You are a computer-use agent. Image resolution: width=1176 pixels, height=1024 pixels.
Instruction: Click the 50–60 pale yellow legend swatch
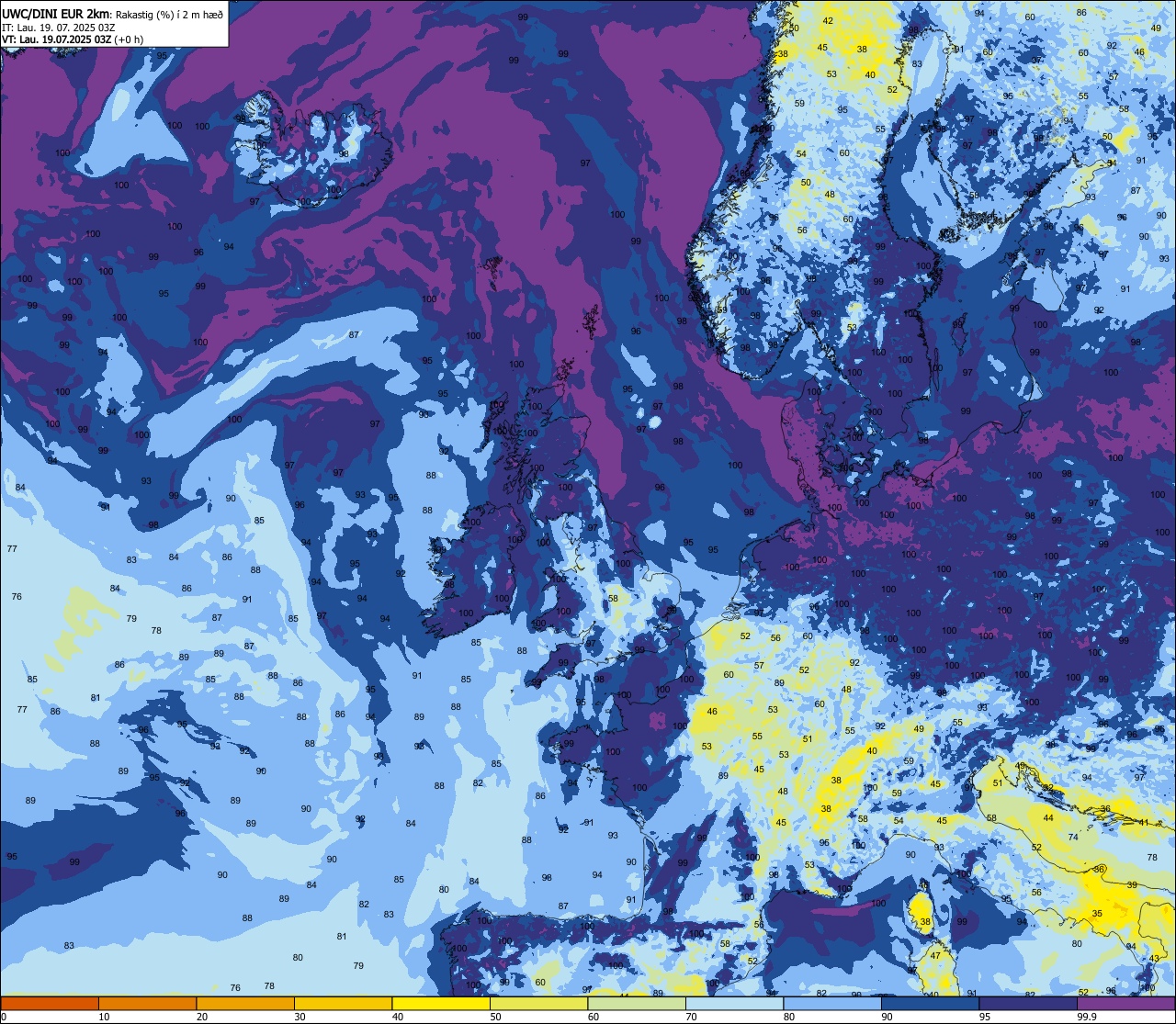pyautogui.click(x=538, y=1003)
